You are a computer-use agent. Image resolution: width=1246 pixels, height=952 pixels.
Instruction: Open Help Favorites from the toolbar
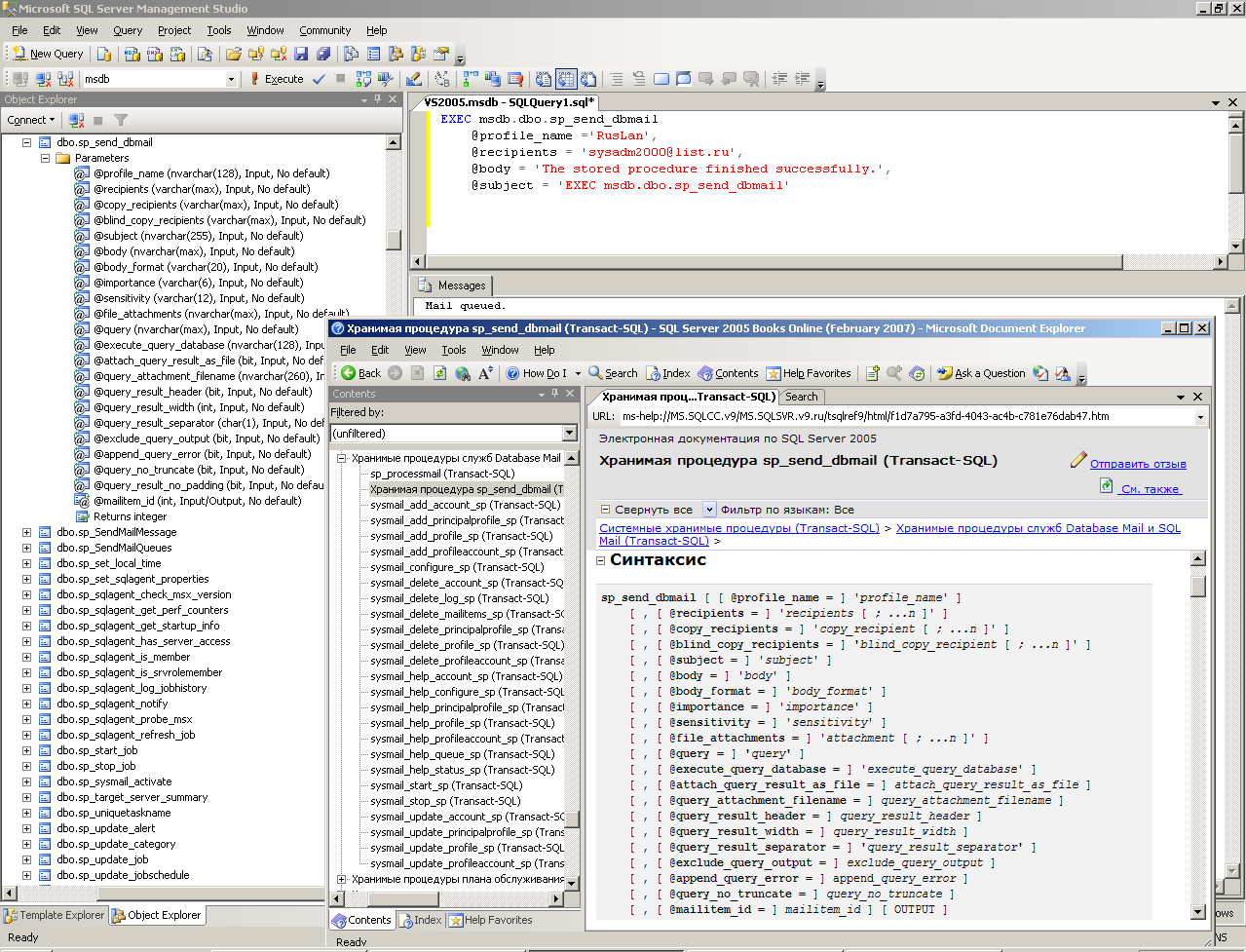click(808, 373)
